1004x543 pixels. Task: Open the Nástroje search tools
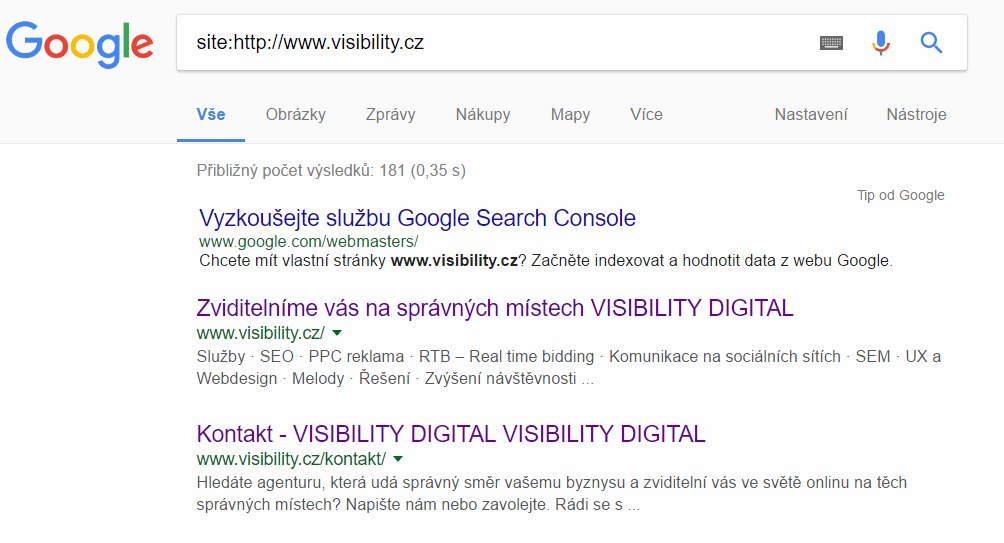pyautogui.click(x=916, y=114)
